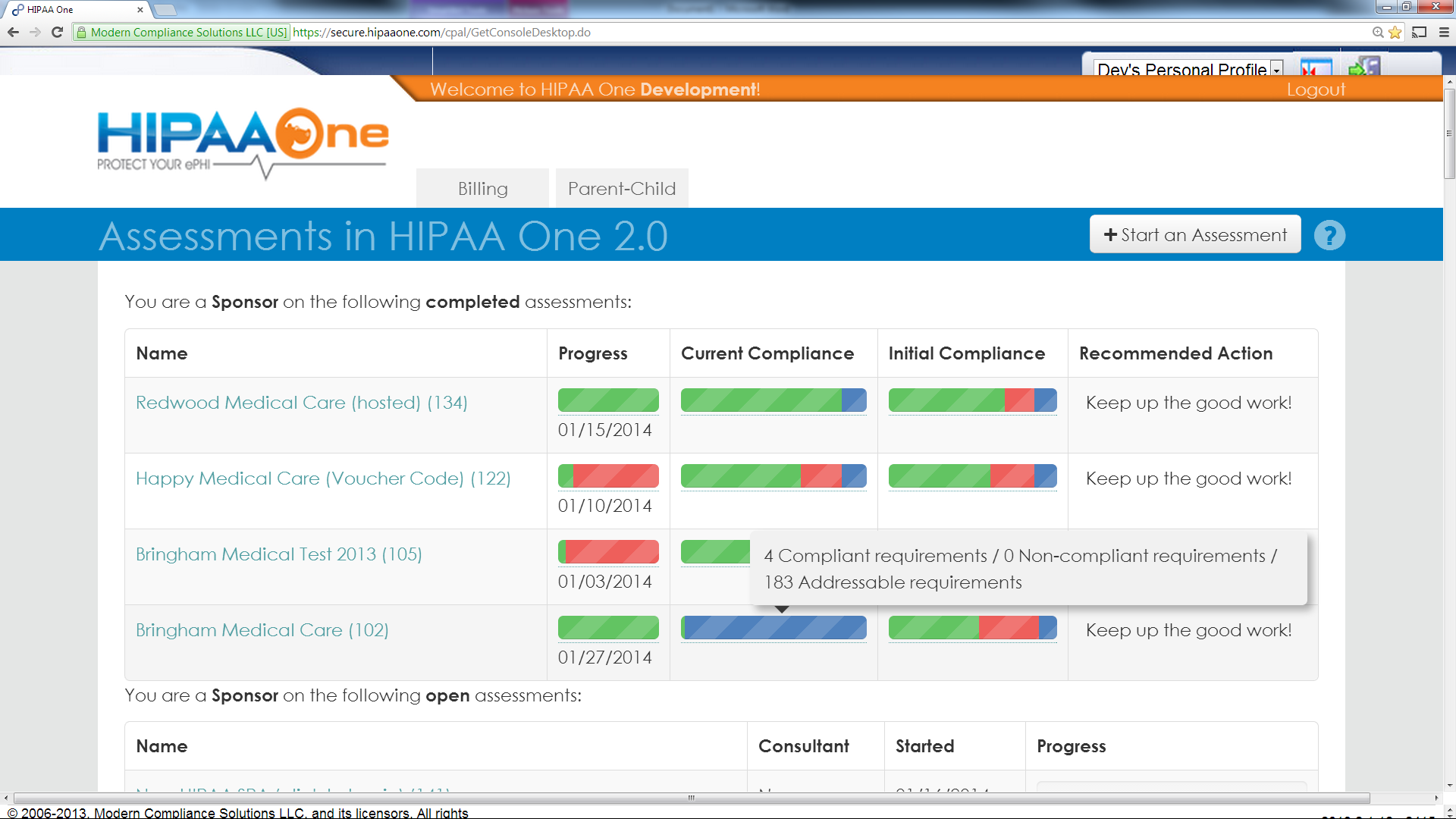Click the Logout link
The width and height of the screenshot is (1456, 819).
(1316, 89)
